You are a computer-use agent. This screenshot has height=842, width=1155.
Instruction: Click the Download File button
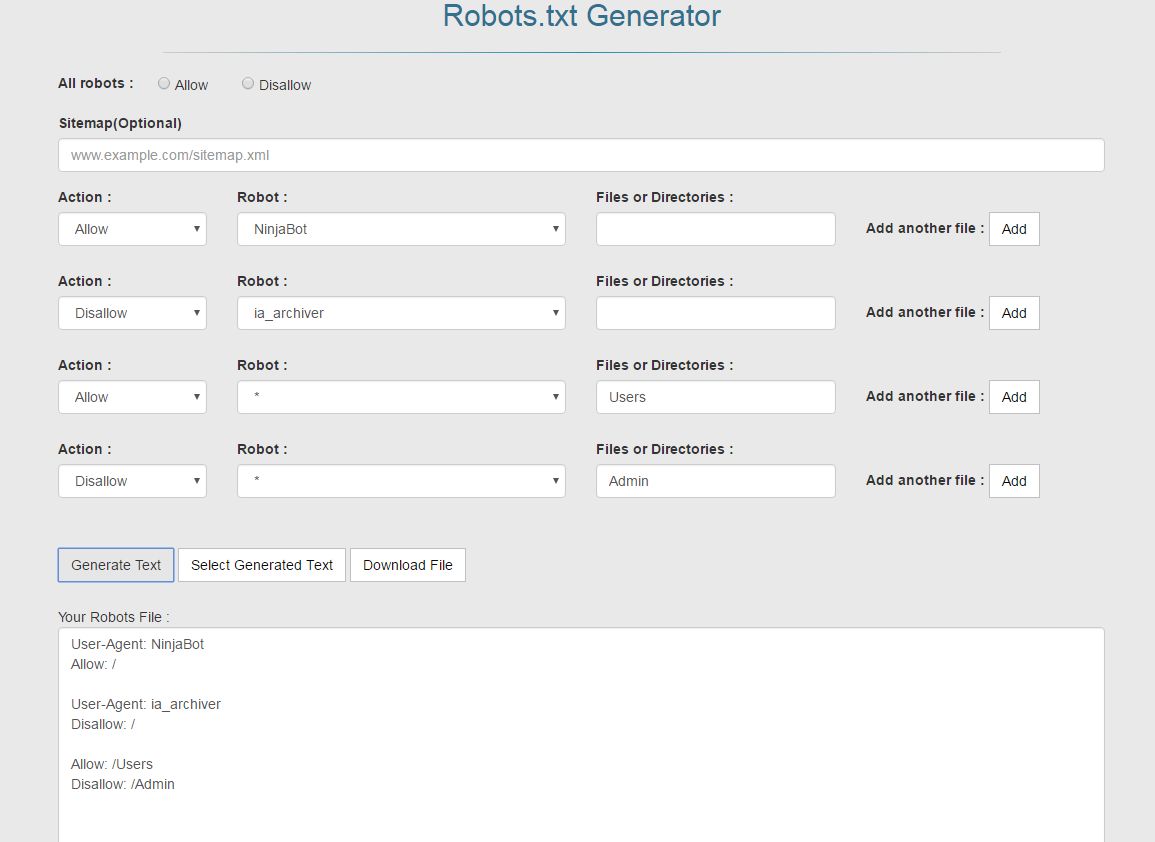407,565
